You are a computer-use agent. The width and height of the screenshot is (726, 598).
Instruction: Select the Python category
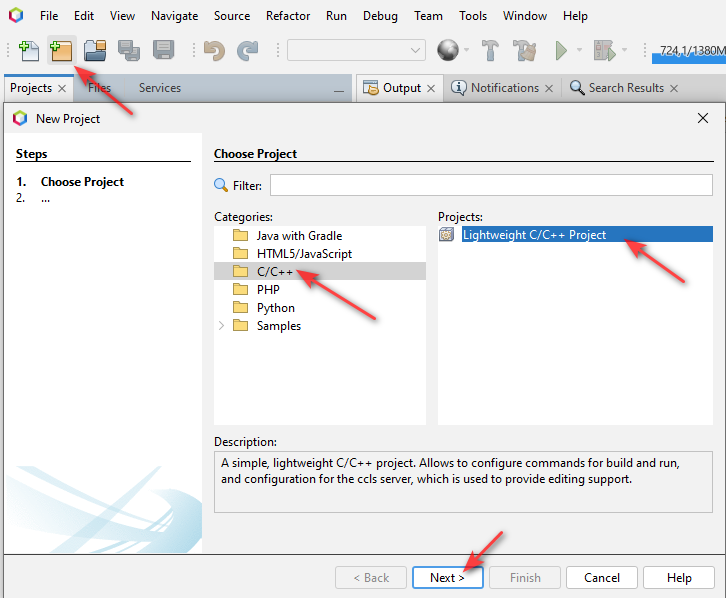[275, 308]
